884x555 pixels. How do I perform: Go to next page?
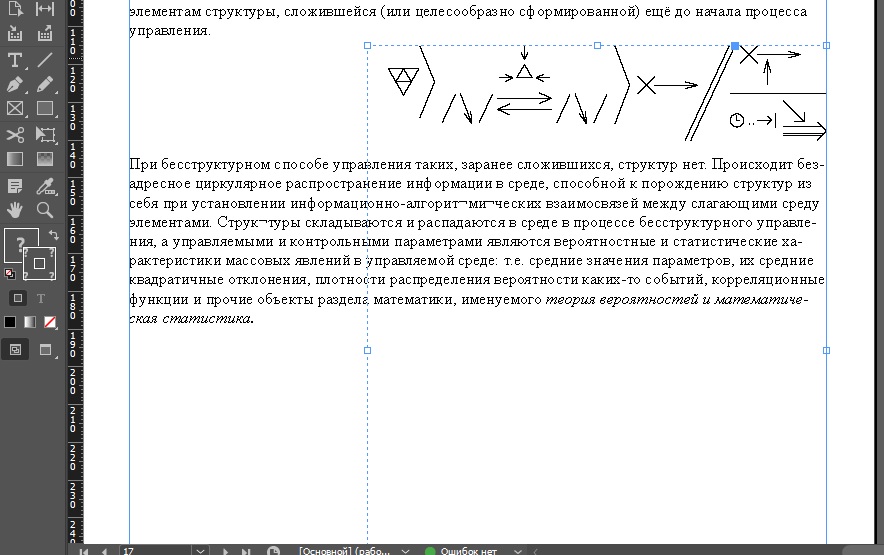pos(225,551)
